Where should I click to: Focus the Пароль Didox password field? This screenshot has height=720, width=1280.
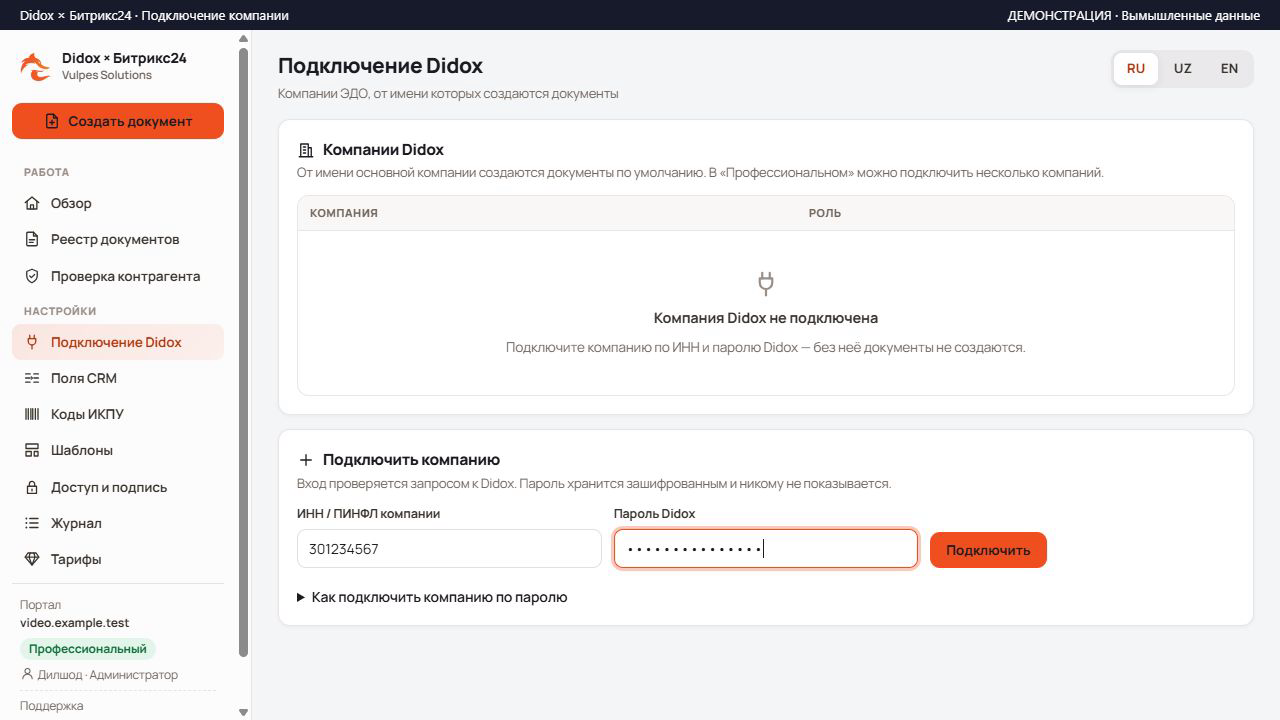[766, 549]
